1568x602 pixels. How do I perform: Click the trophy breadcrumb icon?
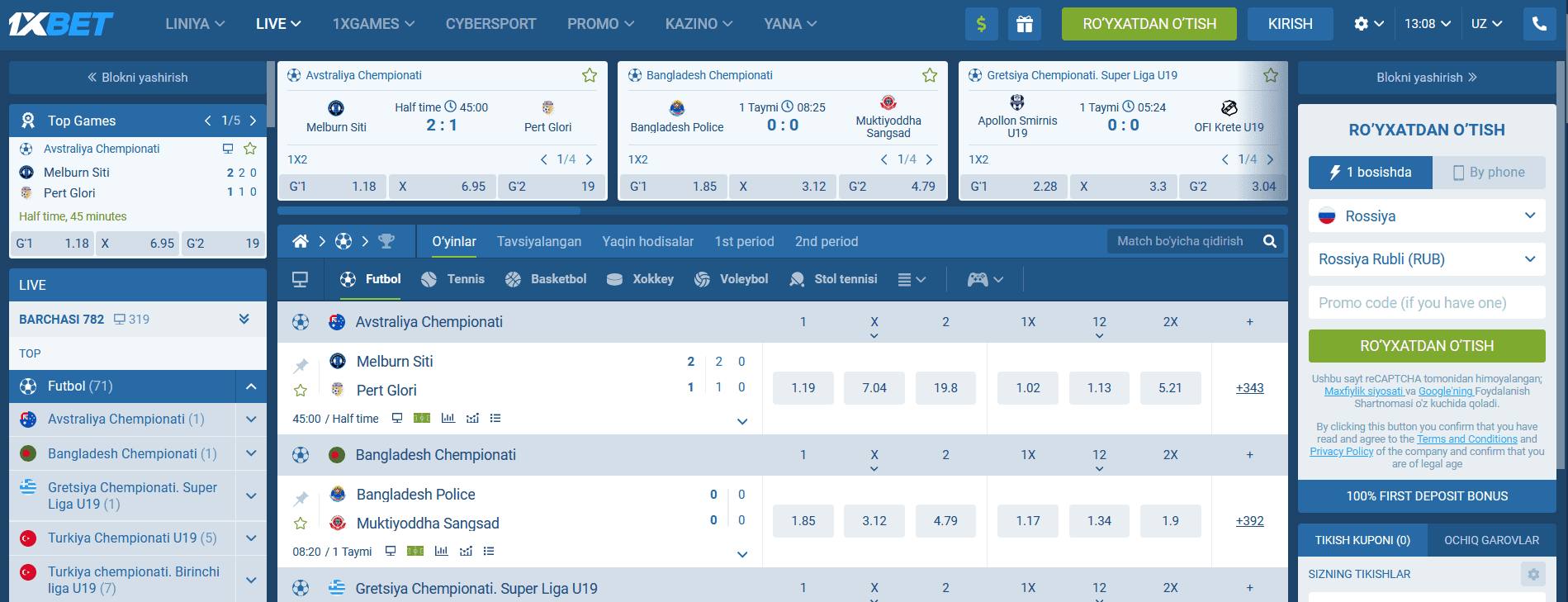(x=386, y=241)
